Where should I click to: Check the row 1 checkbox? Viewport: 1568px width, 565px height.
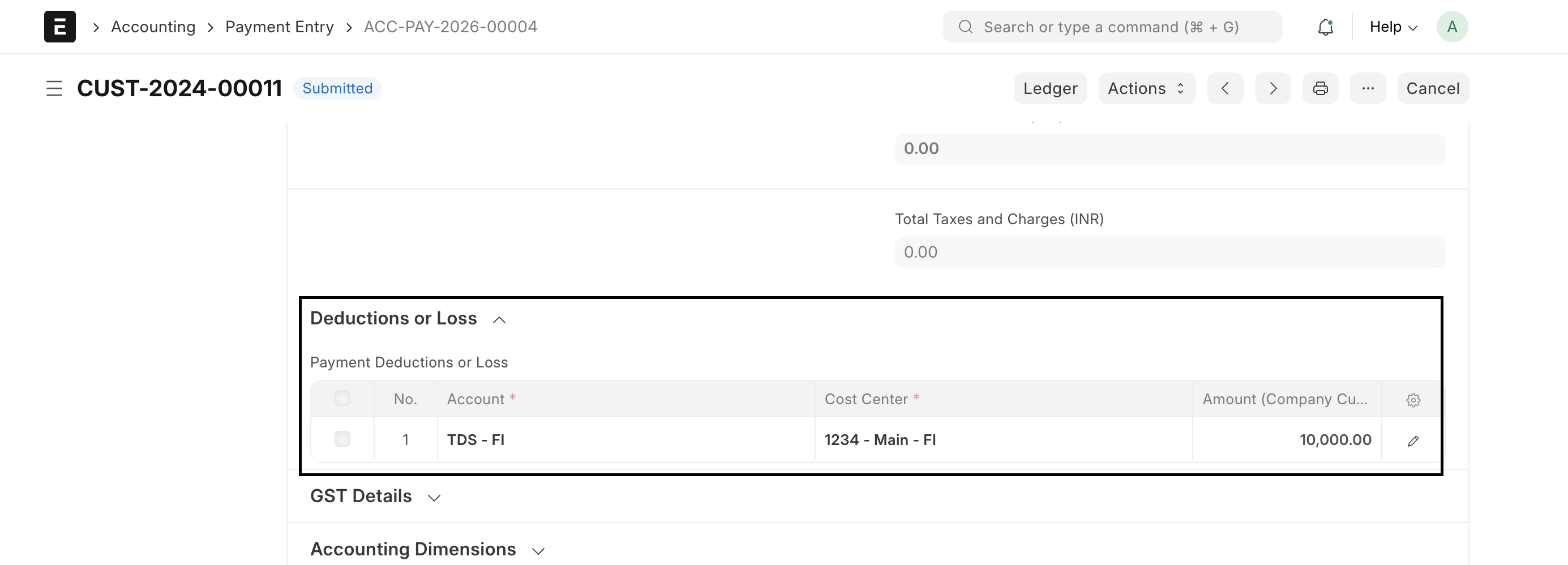(x=342, y=439)
